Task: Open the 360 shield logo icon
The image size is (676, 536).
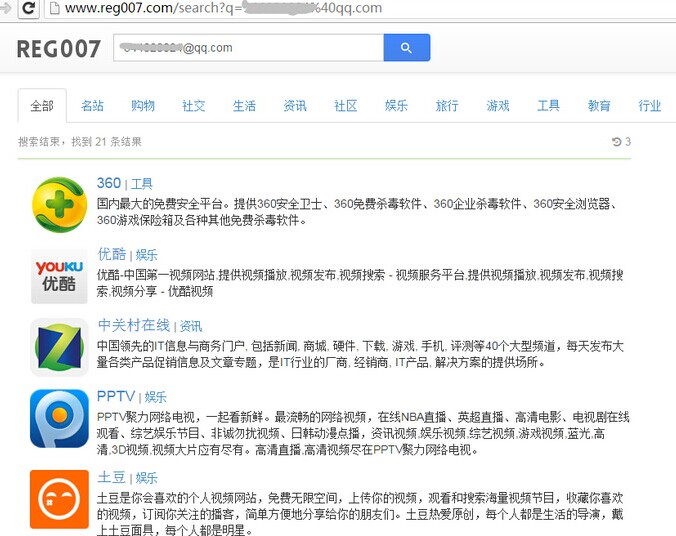Action: 59,204
